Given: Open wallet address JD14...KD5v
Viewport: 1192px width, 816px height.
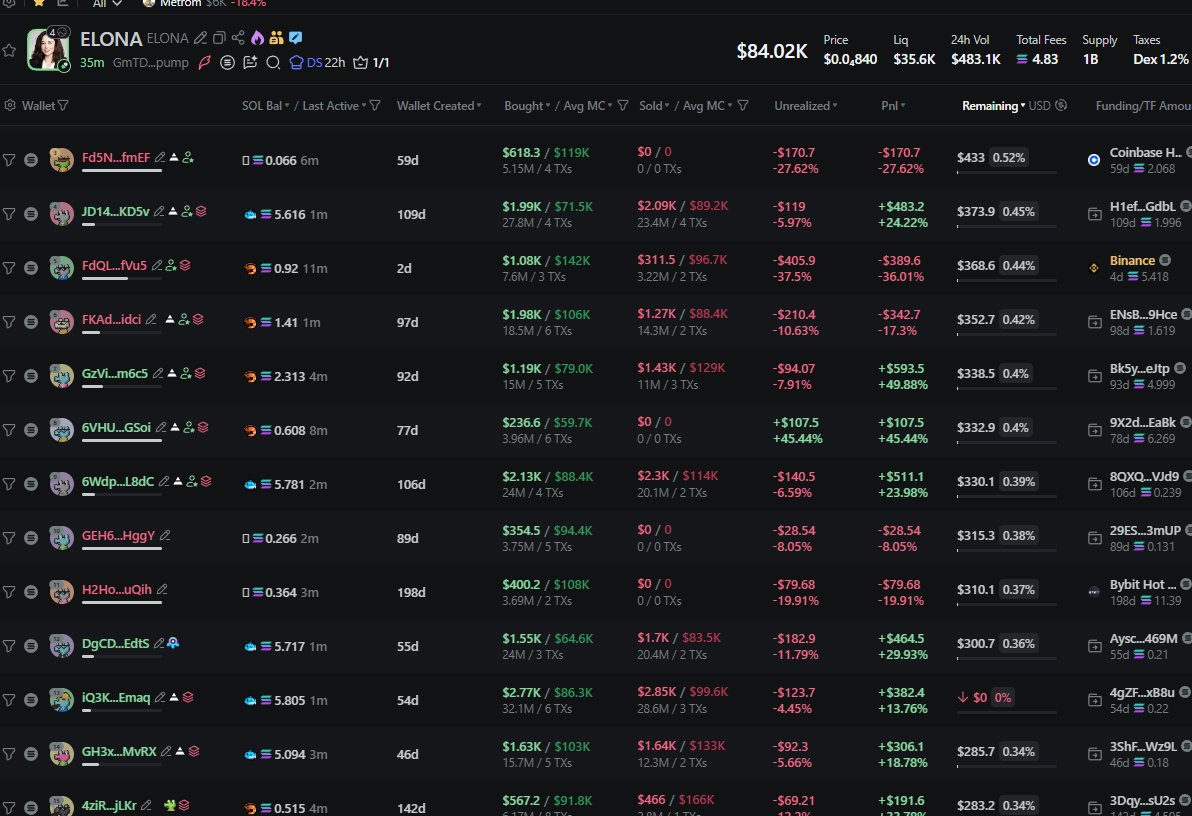Looking at the screenshot, I should point(115,211).
